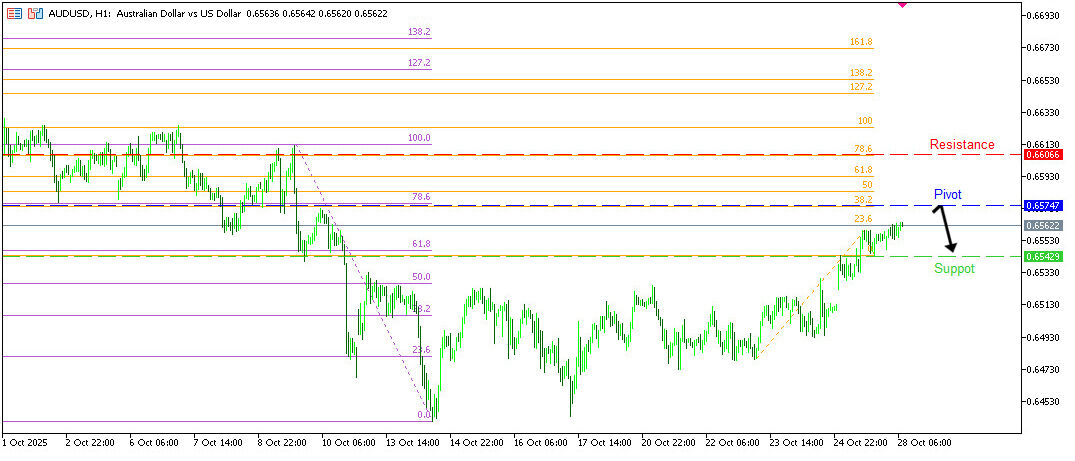Select the purple 138.2 Fibonacci label at top
1075x461 pixels.
(x=419, y=32)
